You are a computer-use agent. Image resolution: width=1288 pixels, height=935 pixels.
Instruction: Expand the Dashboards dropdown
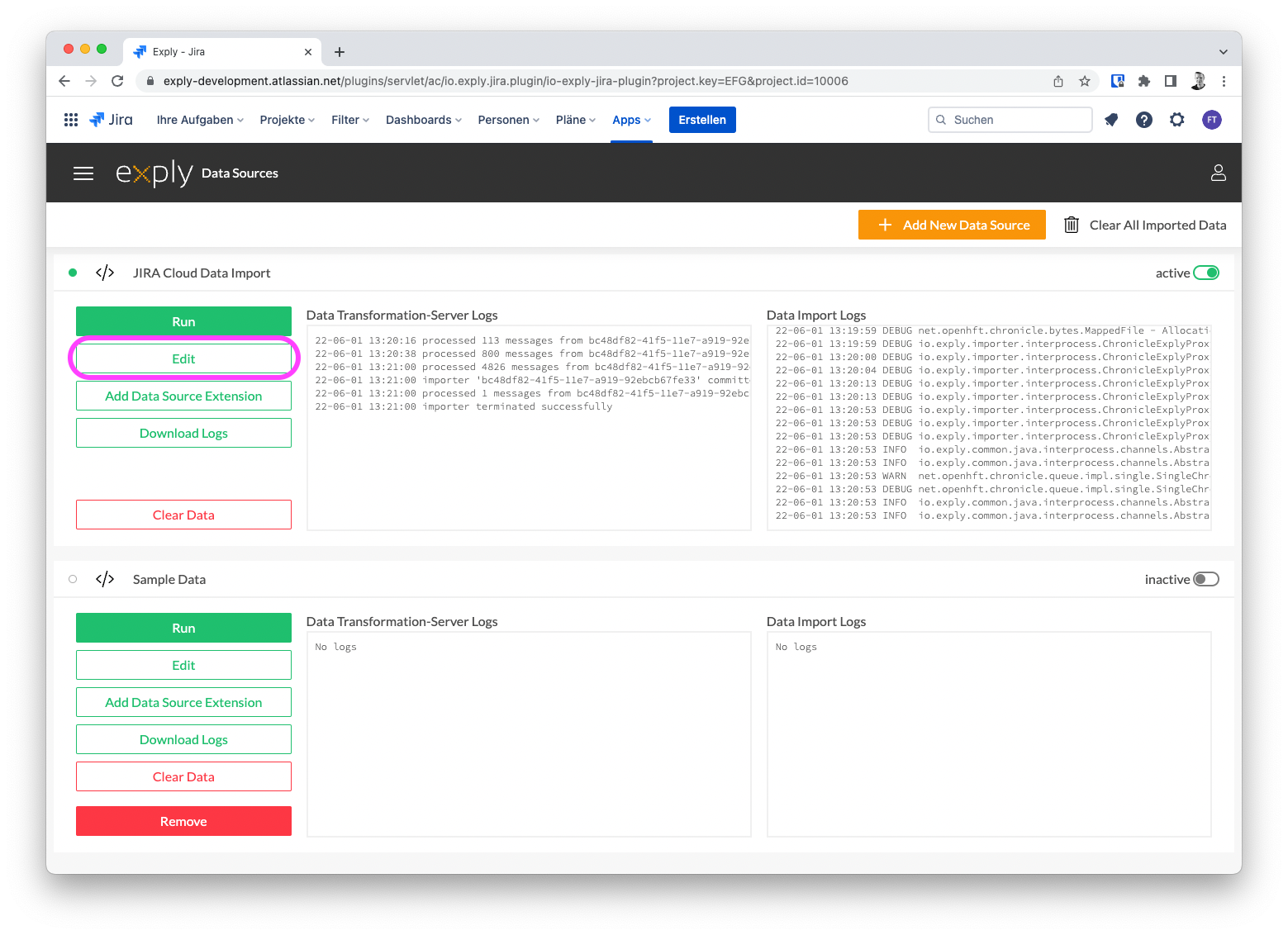tap(424, 120)
